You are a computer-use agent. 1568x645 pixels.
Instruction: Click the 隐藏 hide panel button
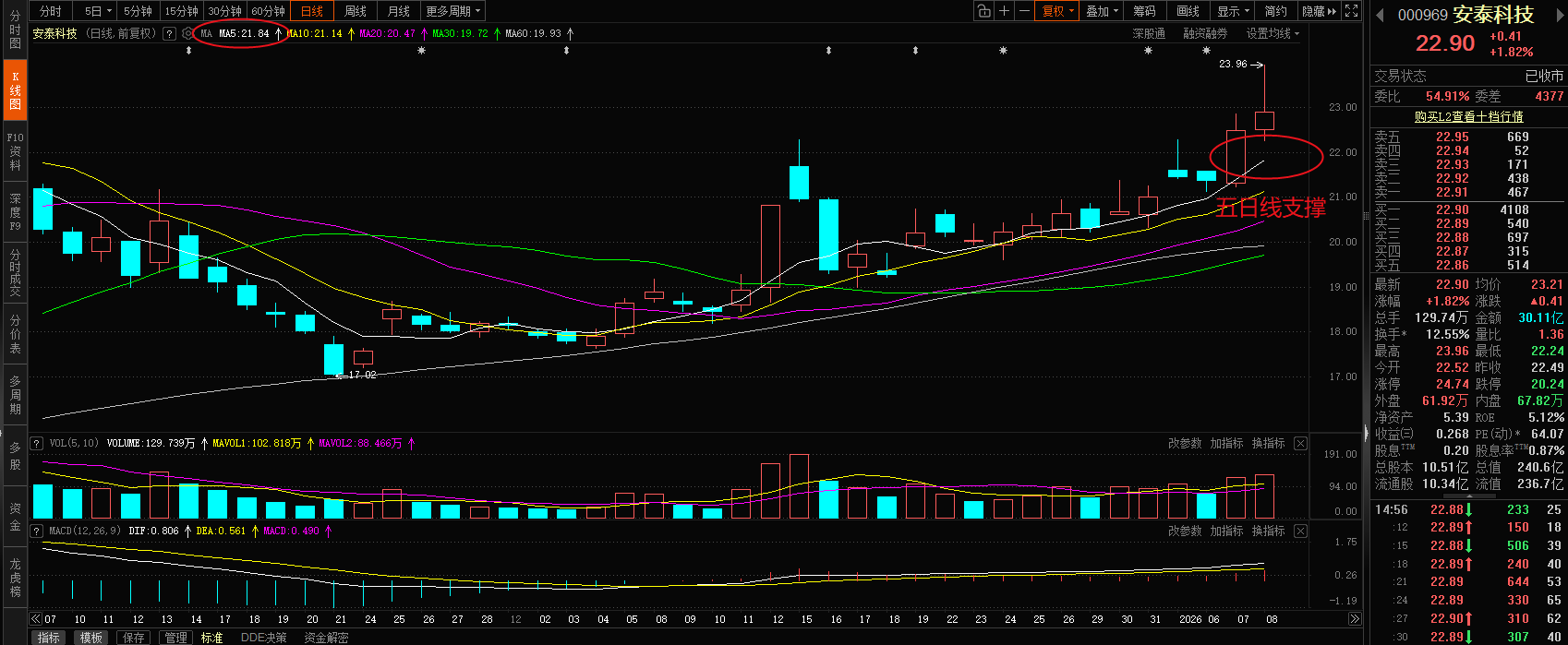(1319, 11)
